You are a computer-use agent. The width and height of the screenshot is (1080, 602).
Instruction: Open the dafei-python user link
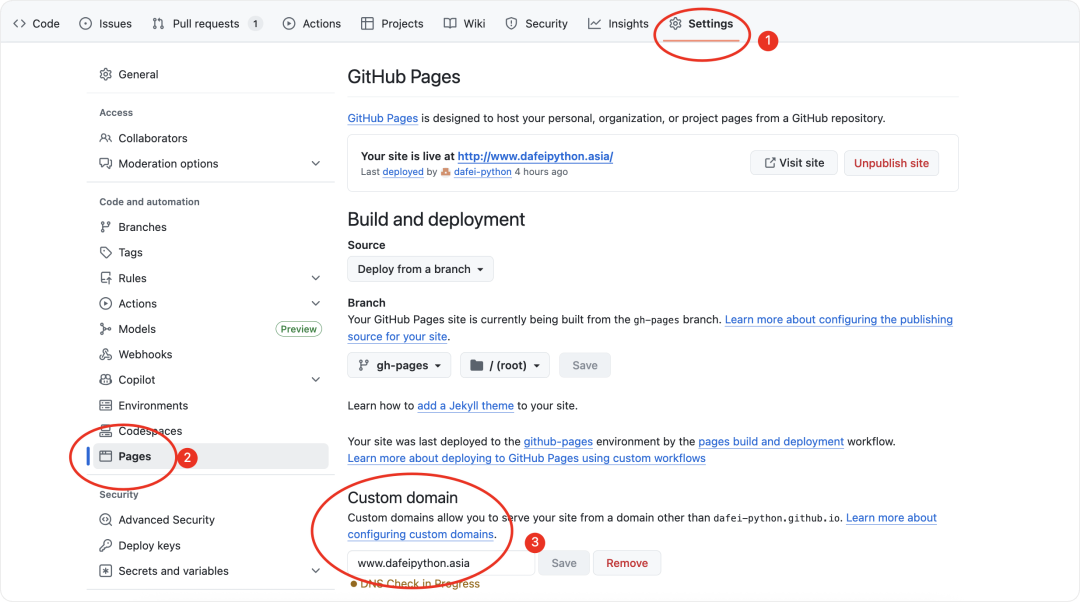pos(482,172)
